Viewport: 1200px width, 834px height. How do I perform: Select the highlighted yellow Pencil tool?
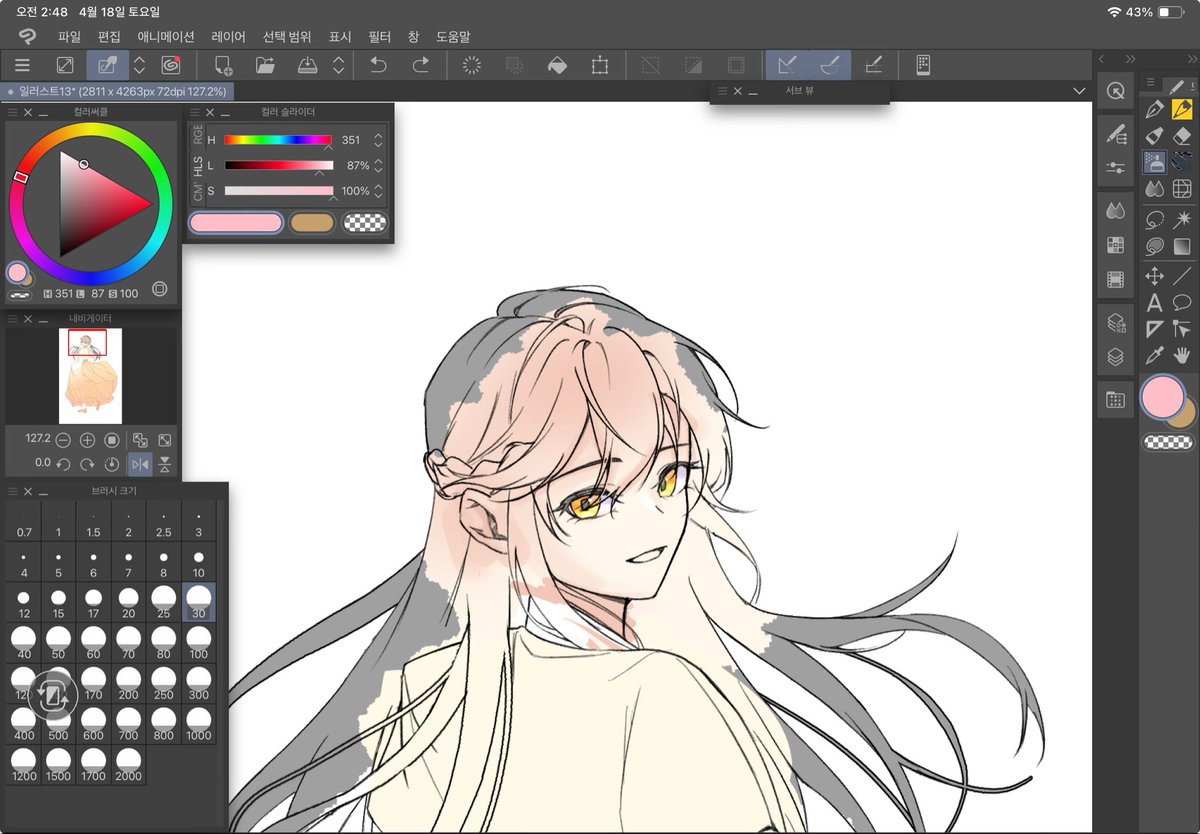click(1182, 109)
